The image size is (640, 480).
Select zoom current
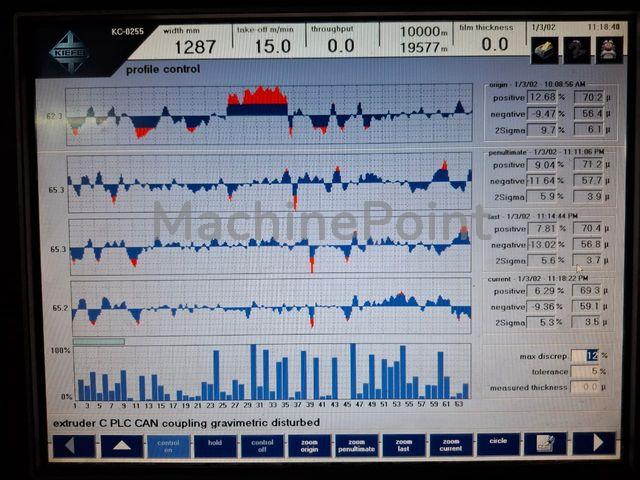(x=451, y=444)
